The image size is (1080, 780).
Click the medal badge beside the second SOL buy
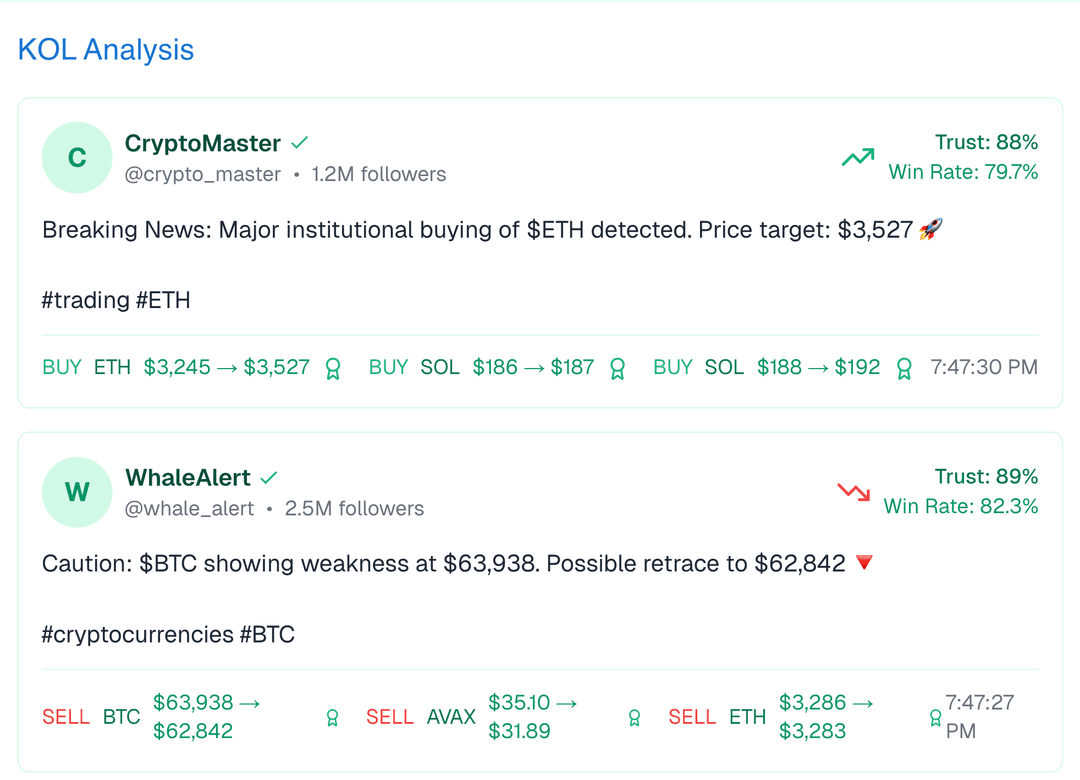[904, 368]
